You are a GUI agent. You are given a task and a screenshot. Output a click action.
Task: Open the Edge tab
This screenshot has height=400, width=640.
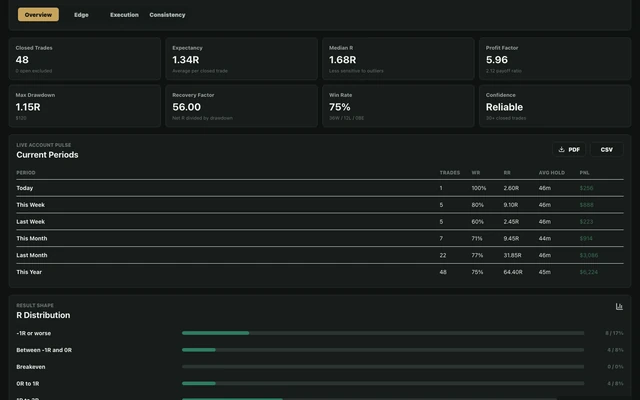tap(81, 15)
